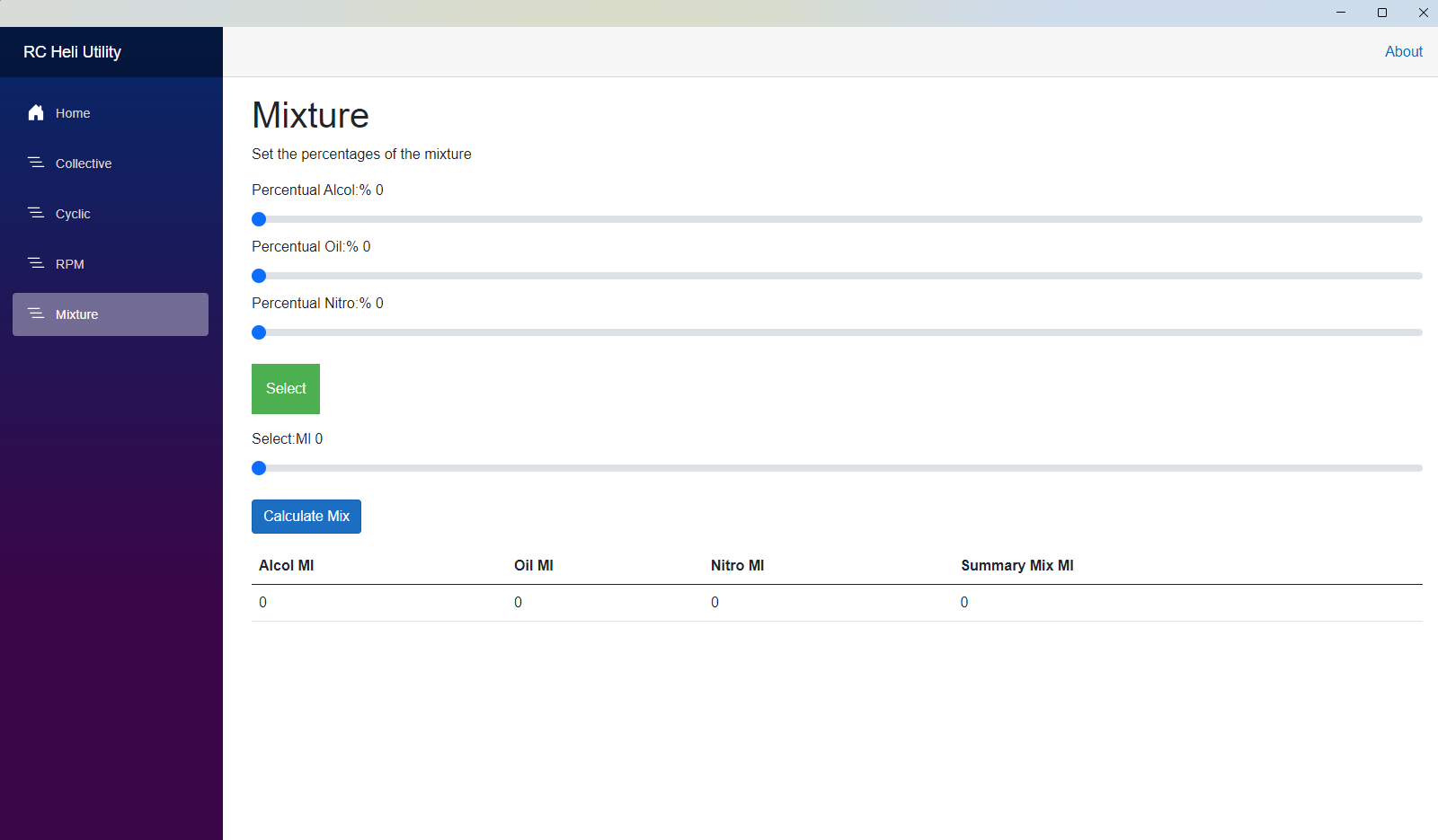Navigate to the Collective page
Image resolution: width=1438 pixels, height=840 pixels.
[x=84, y=164]
